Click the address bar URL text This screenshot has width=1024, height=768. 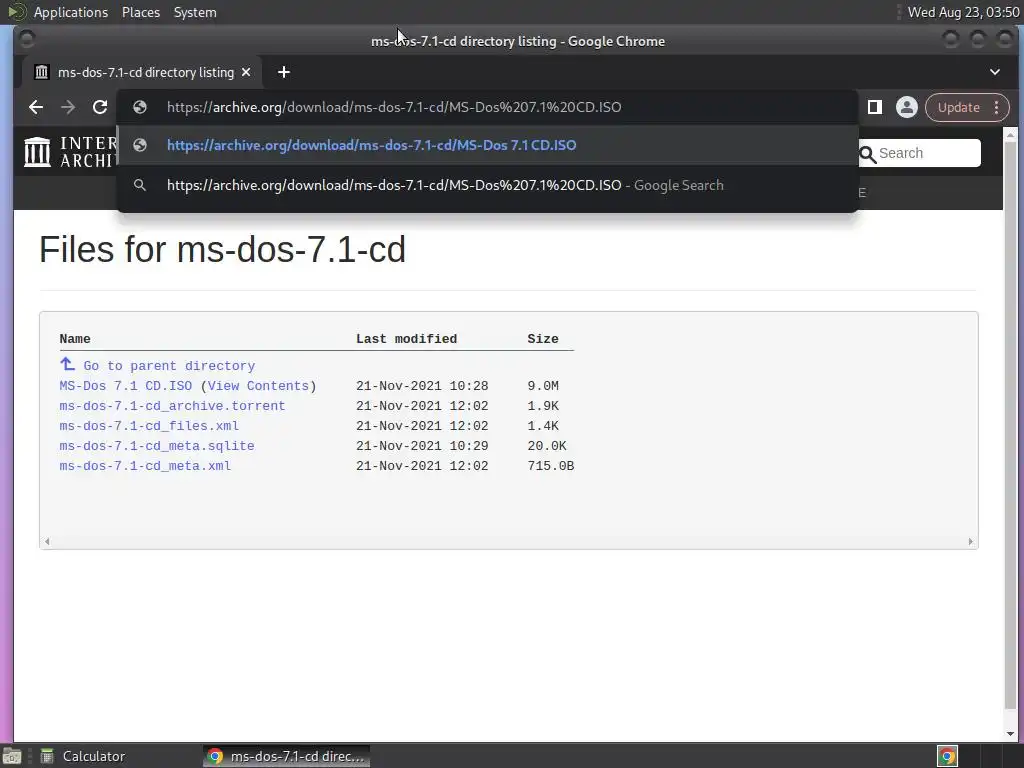pyautogui.click(x=394, y=107)
